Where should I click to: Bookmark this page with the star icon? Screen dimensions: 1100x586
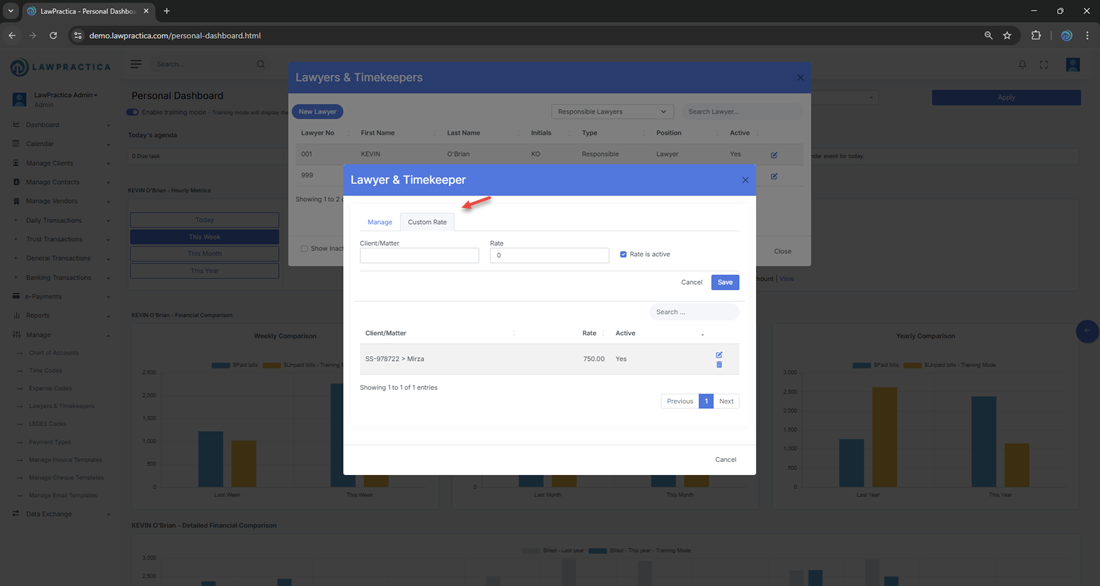coord(1007,35)
